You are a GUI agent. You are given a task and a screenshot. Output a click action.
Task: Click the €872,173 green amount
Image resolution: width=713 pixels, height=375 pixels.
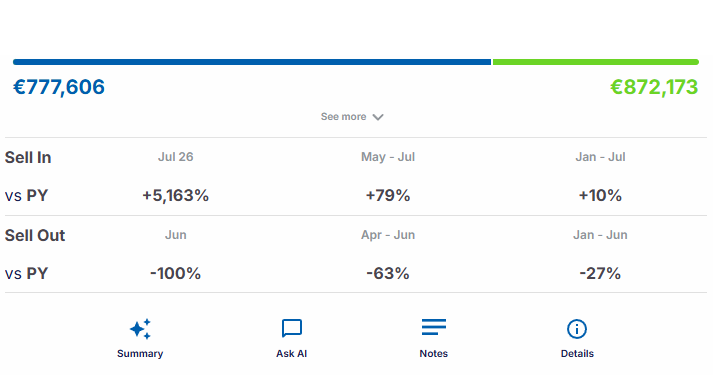point(654,87)
